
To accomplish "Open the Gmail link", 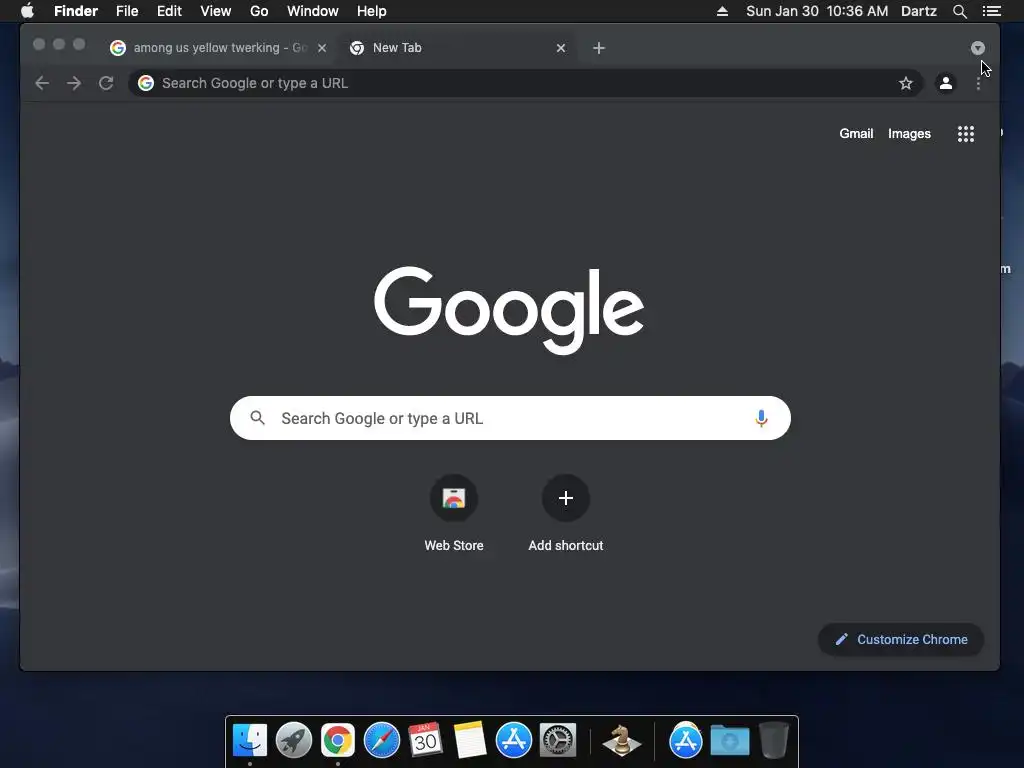I will tap(856, 134).
